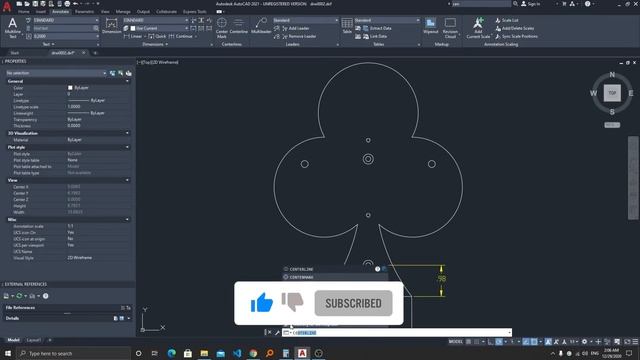Click the command line input field

tap(397, 333)
